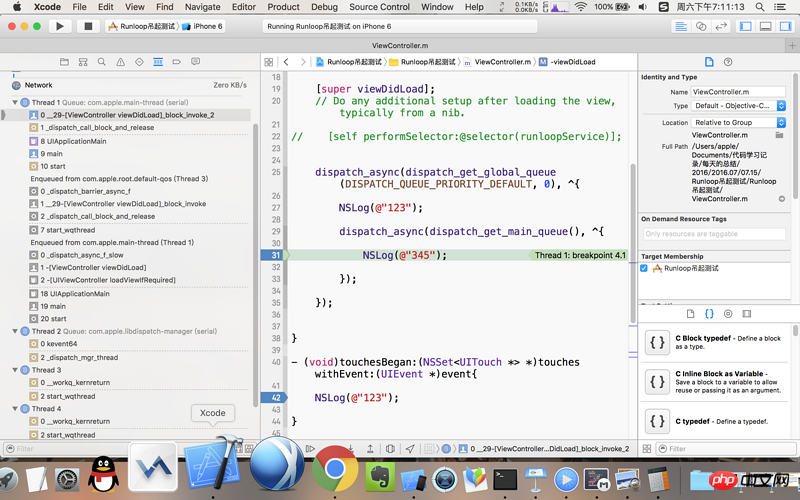This screenshot has width=800, height=500.
Task: Show the Code Snippet library braces icon
Action: [709, 314]
